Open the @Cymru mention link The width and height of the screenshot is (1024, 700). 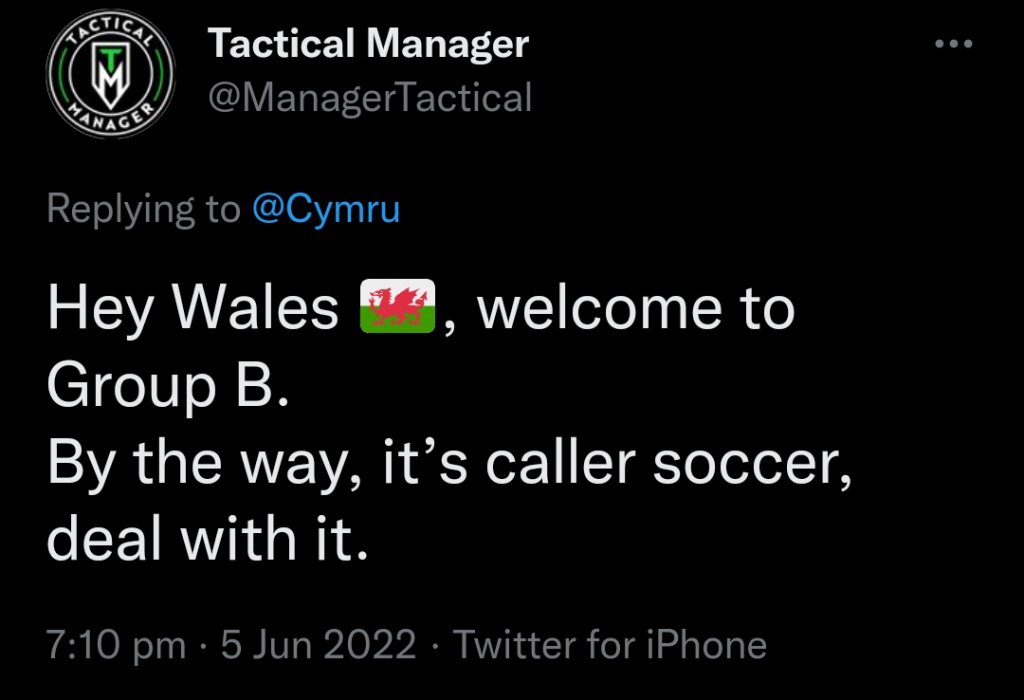[324, 209]
